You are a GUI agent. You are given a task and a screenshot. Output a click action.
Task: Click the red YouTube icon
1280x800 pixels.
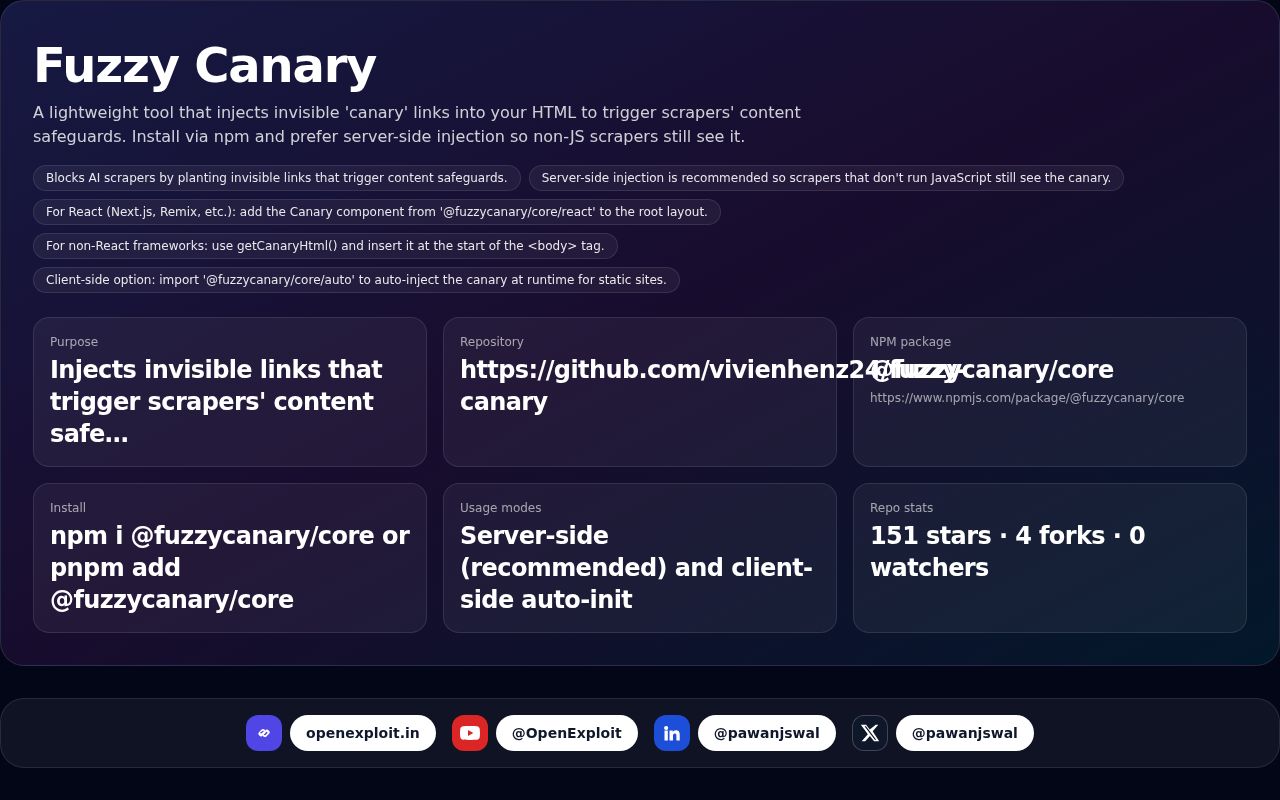470,733
